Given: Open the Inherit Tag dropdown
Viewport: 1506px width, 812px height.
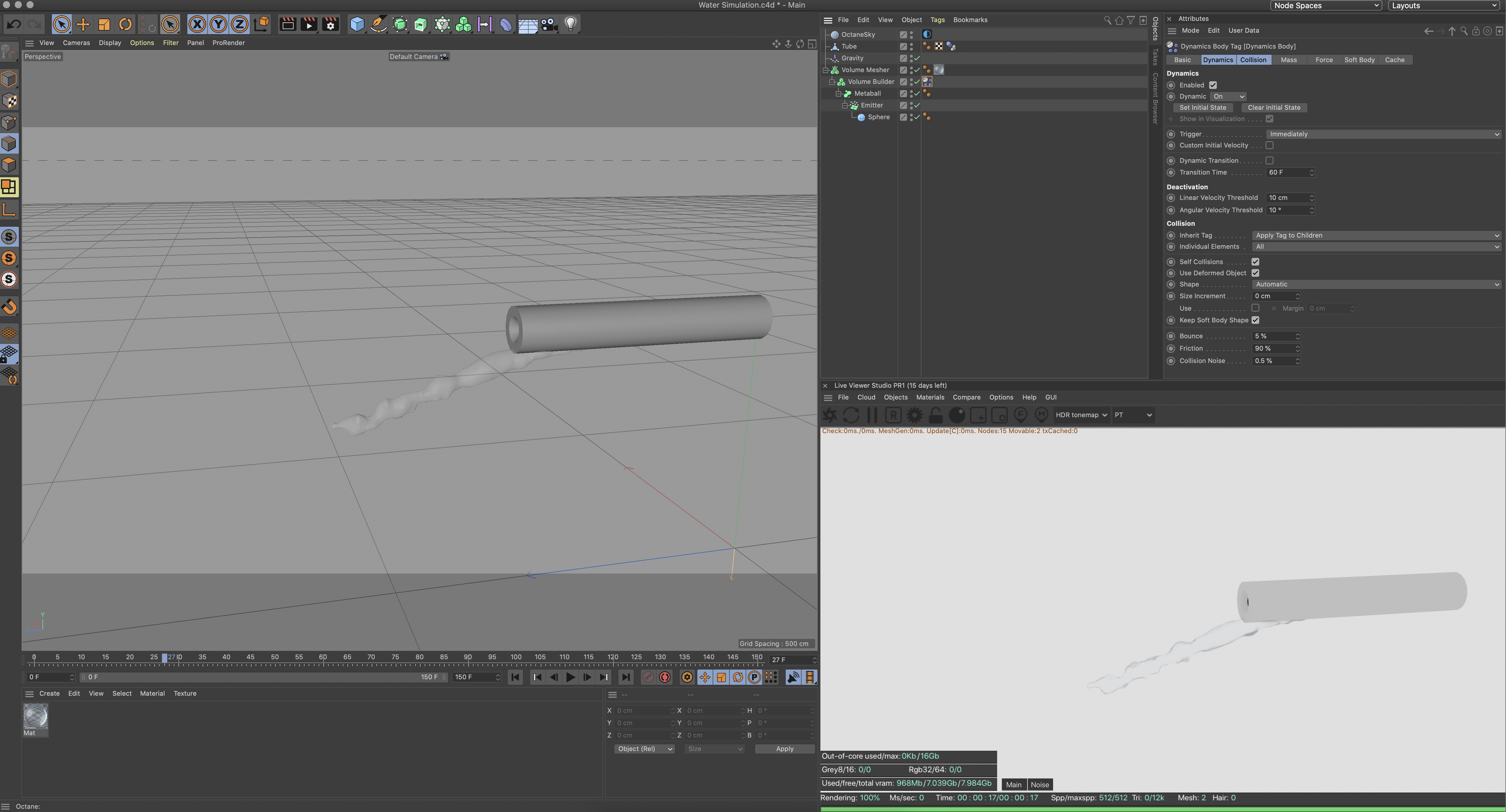Looking at the screenshot, I should pos(1376,235).
